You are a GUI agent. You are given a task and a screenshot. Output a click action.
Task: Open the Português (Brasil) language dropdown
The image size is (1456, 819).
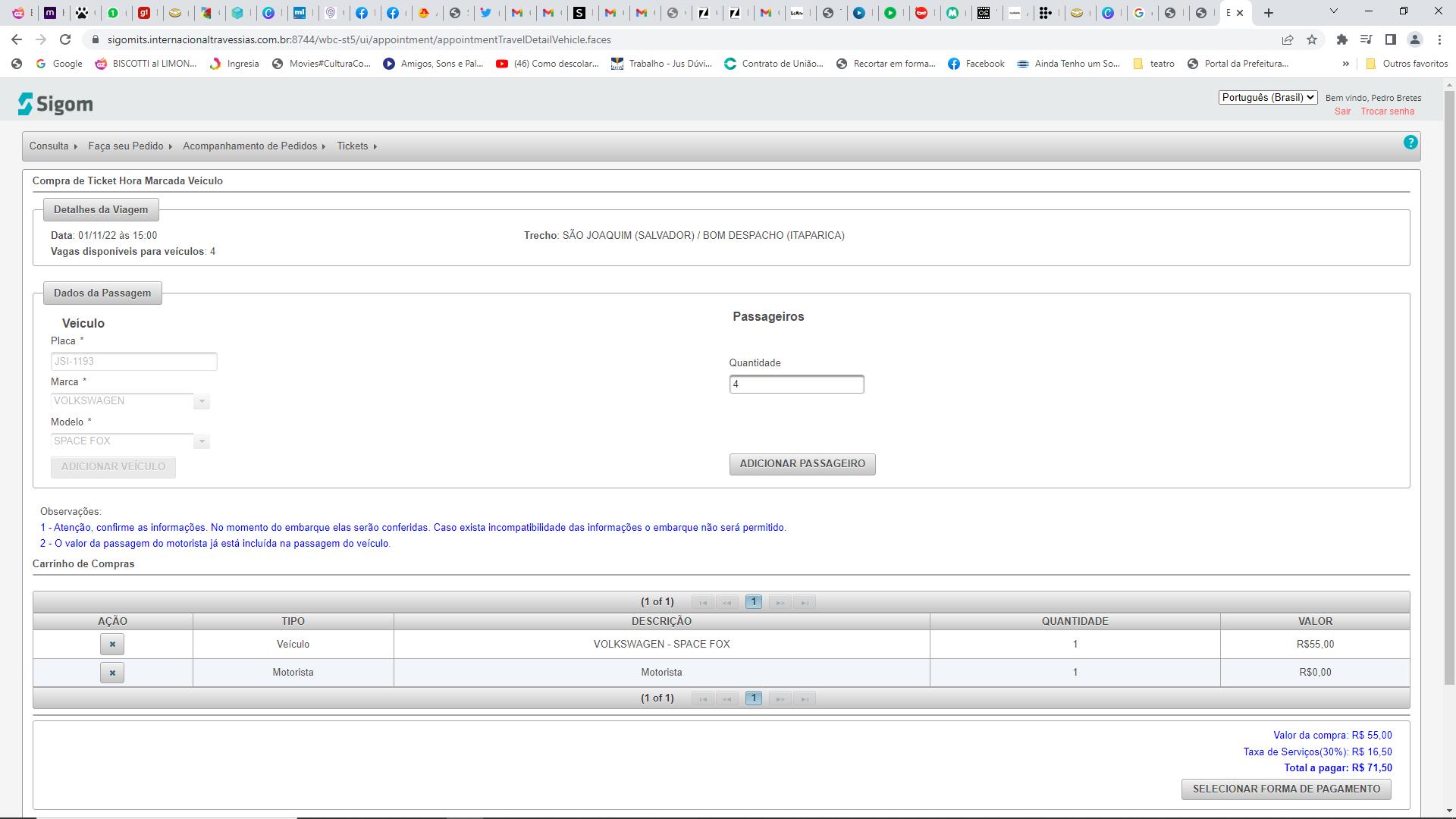click(1267, 97)
